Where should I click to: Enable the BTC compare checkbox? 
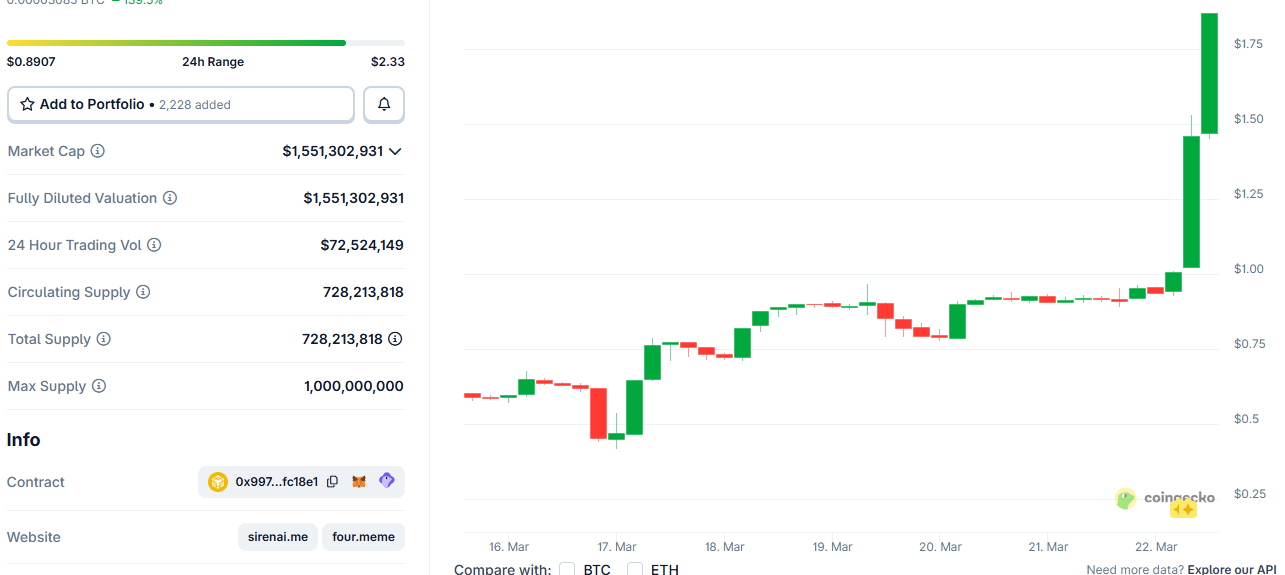pos(567,570)
